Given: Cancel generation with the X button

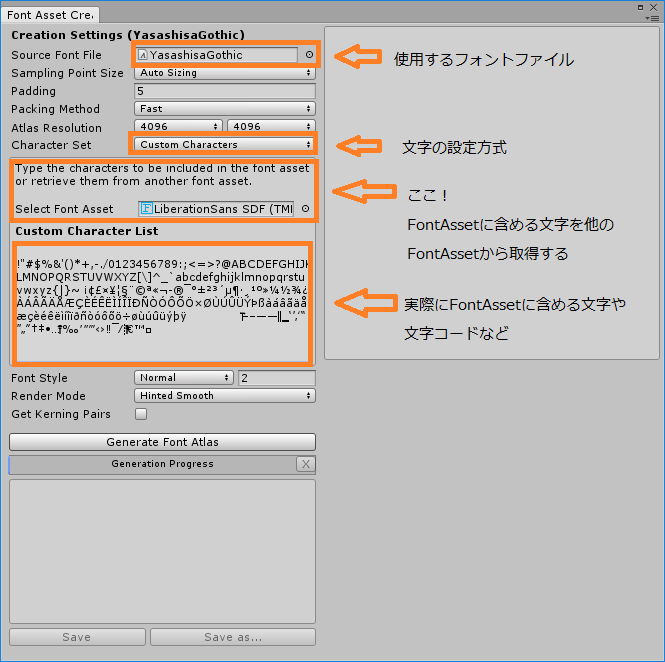Looking at the screenshot, I should (306, 464).
